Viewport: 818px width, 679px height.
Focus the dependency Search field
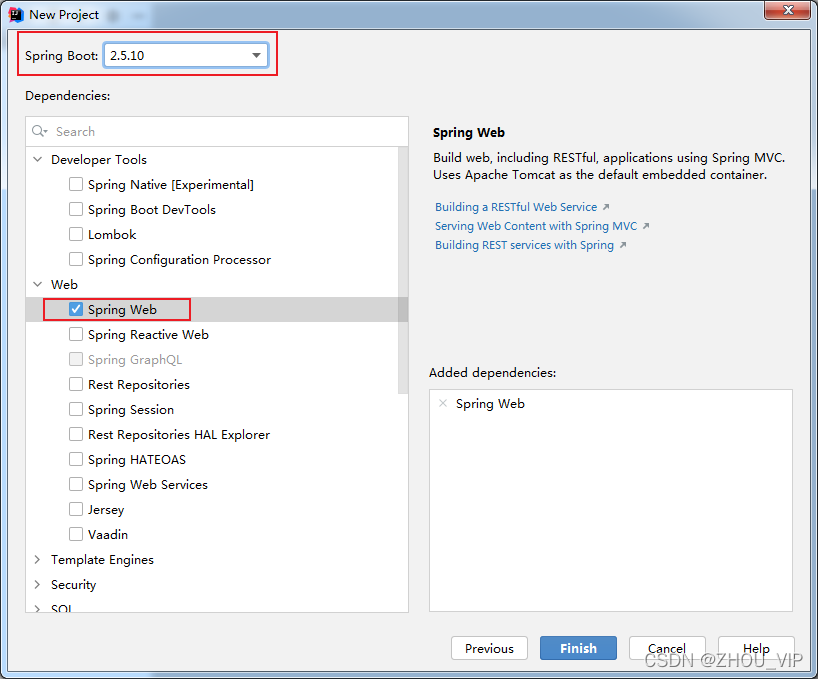(217, 131)
